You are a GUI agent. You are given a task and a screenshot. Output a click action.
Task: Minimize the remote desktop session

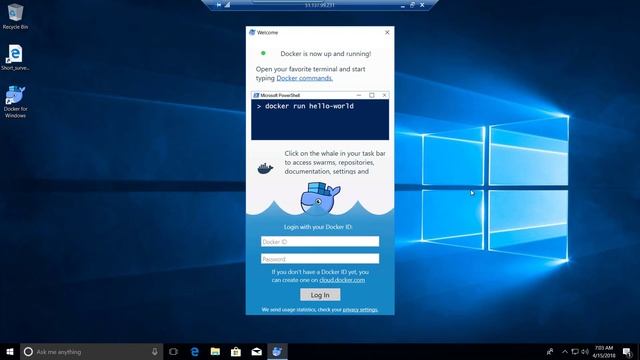pos(402,5)
